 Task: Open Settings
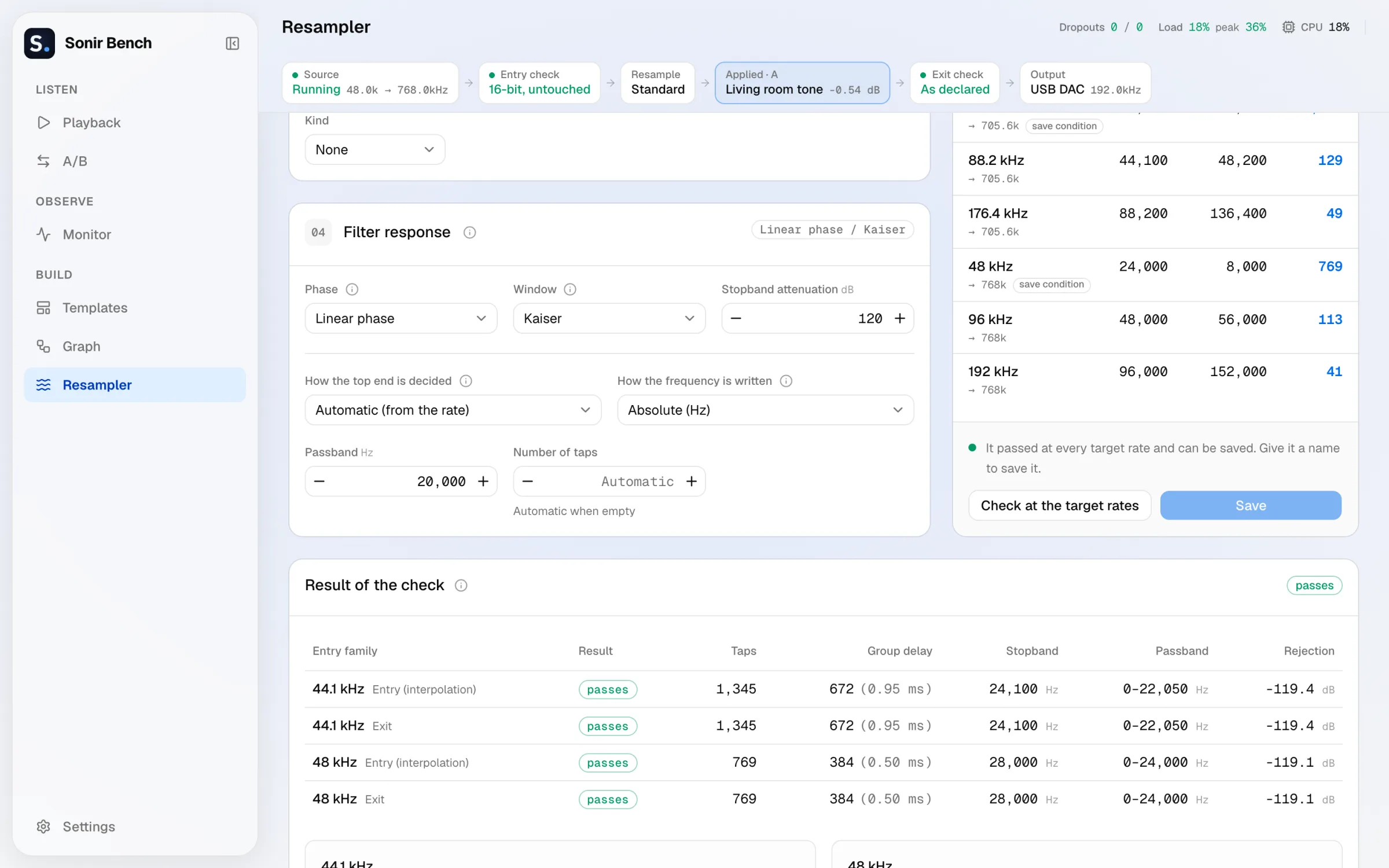[135, 826]
